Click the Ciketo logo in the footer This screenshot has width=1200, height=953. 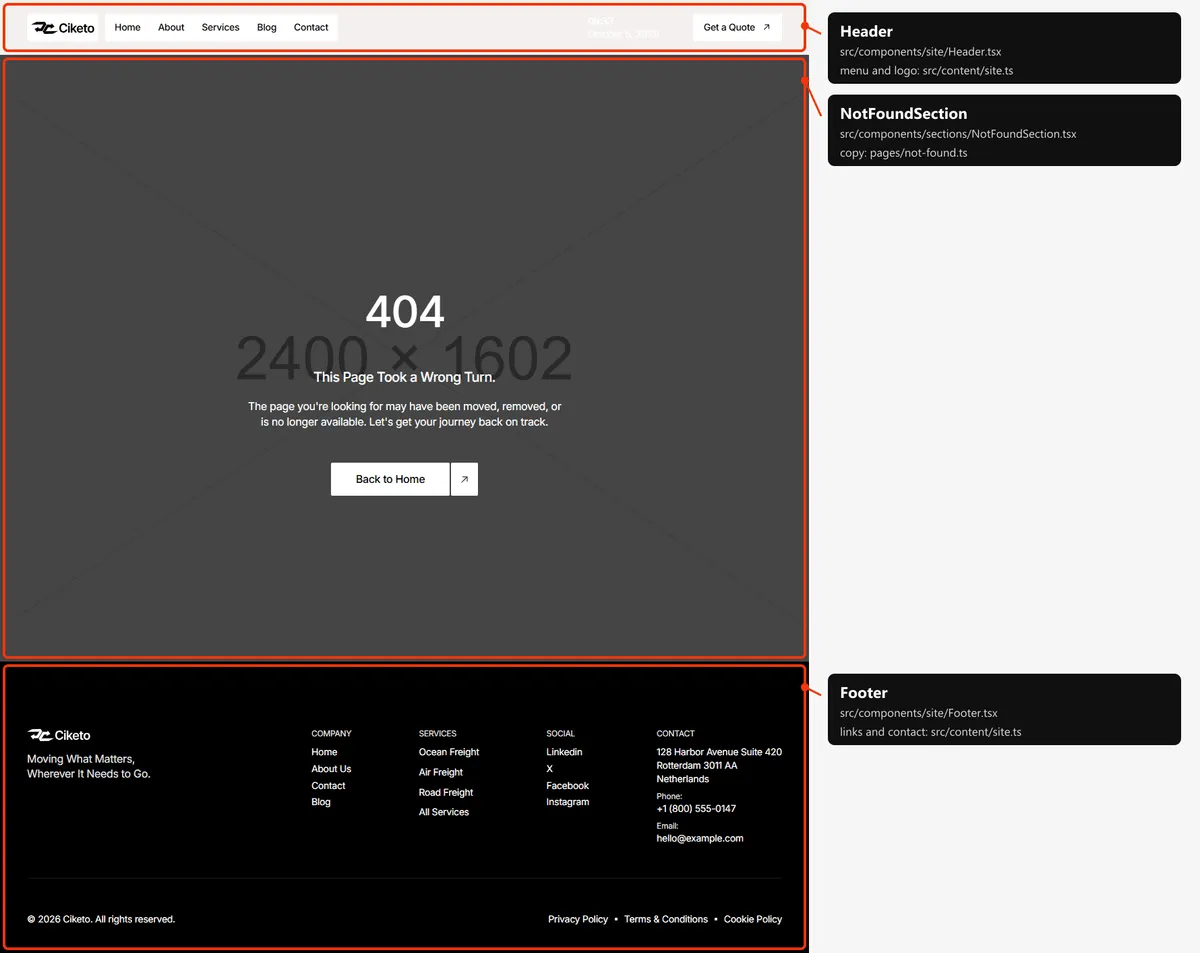(59, 735)
